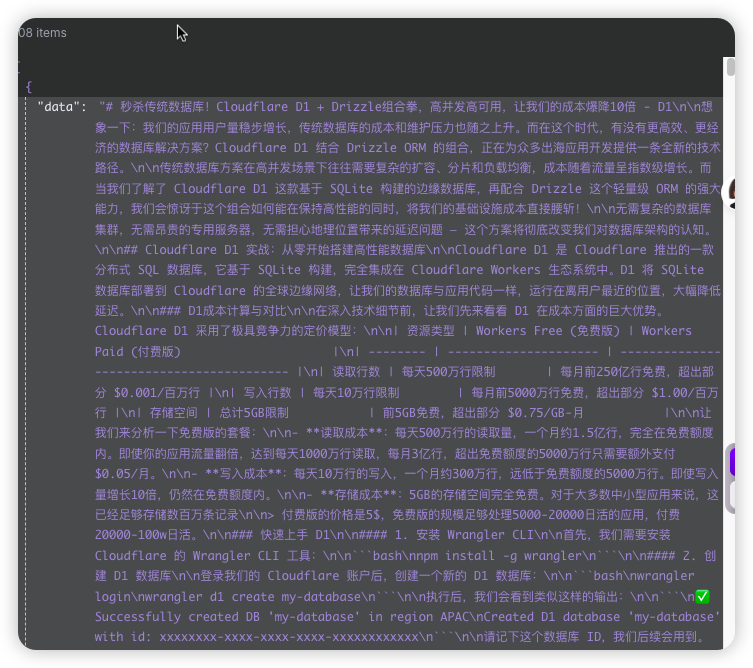753x668 pixels.
Task: Click the heading text "D1成本计算与对比"
Action: [x=236, y=311]
